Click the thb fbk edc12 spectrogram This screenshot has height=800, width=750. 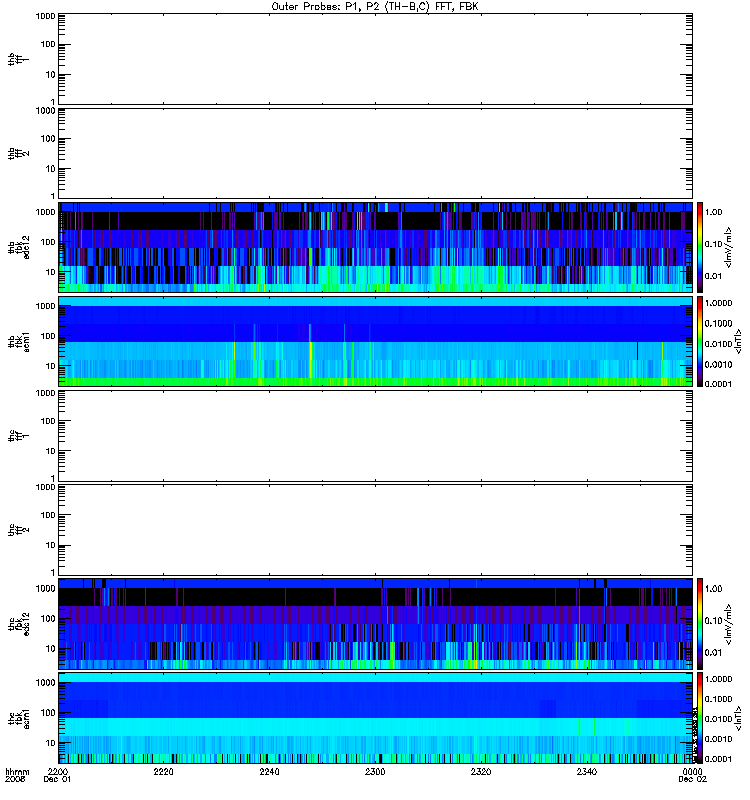[x=375, y=247]
